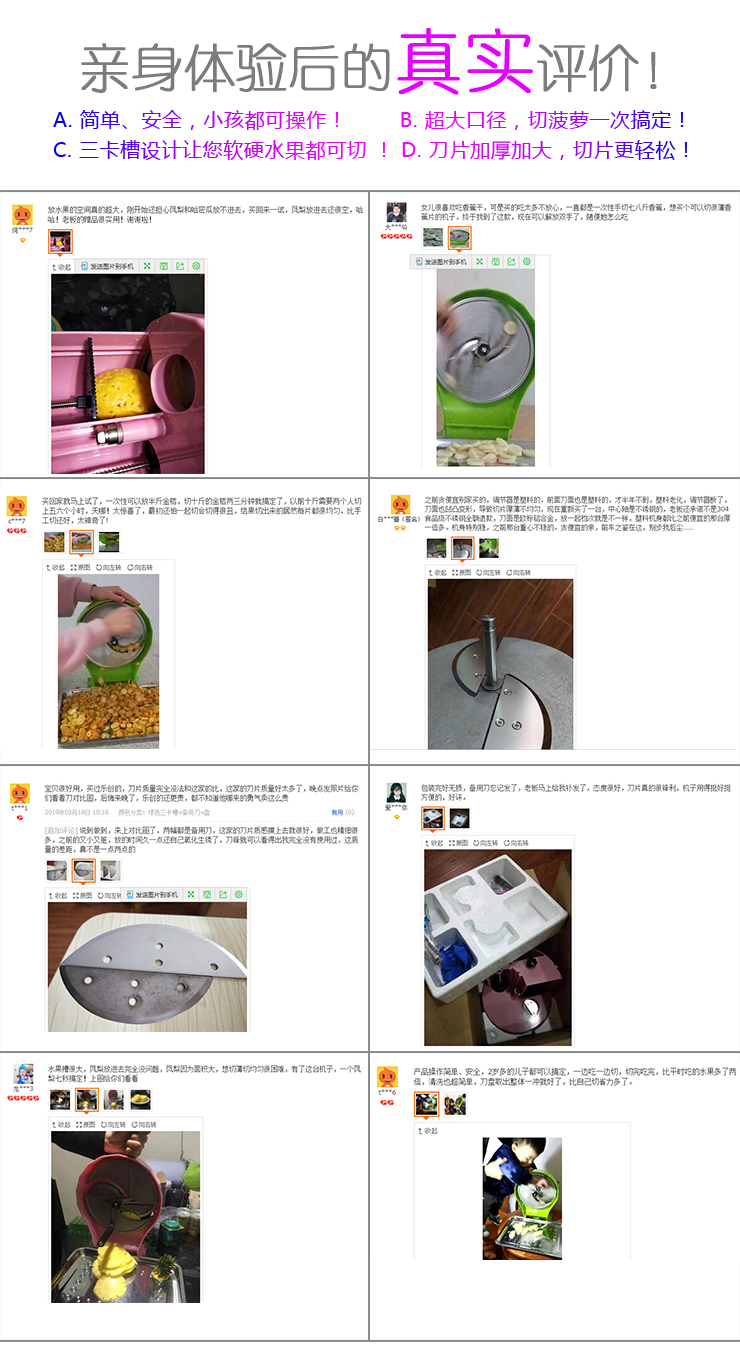Click the reviewer avatar photo in the banana chips review
Viewport: 740px width, 1368px height.
396,211
